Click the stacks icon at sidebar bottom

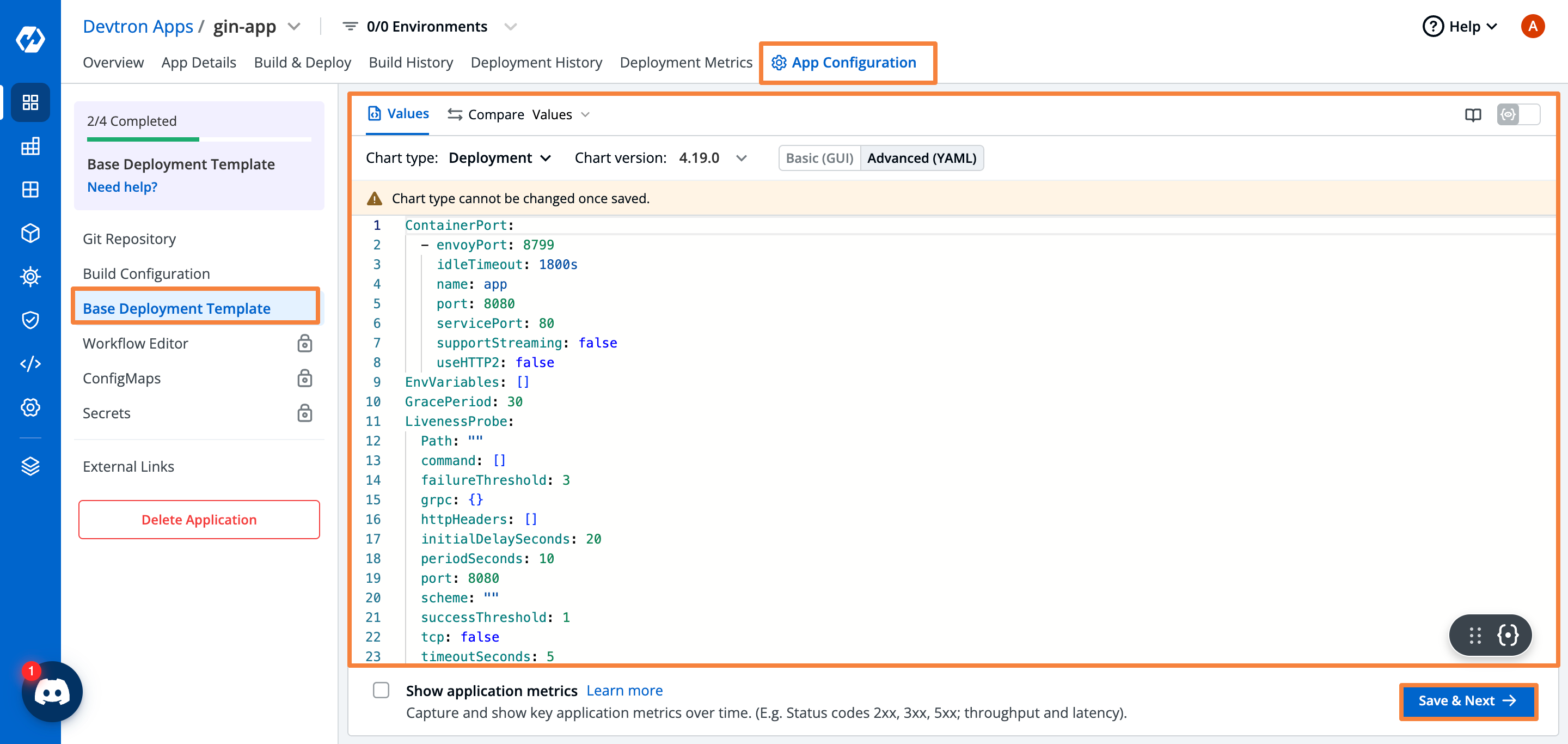tap(30, 466)
